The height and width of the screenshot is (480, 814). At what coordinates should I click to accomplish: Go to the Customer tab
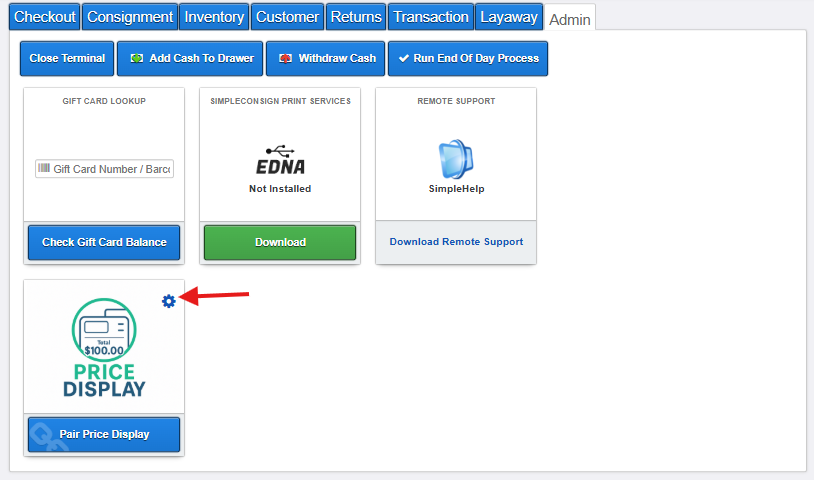[287, 17]
